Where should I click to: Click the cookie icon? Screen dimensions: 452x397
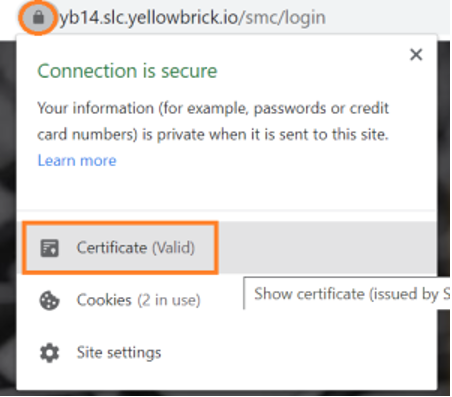tap(49, 300)
